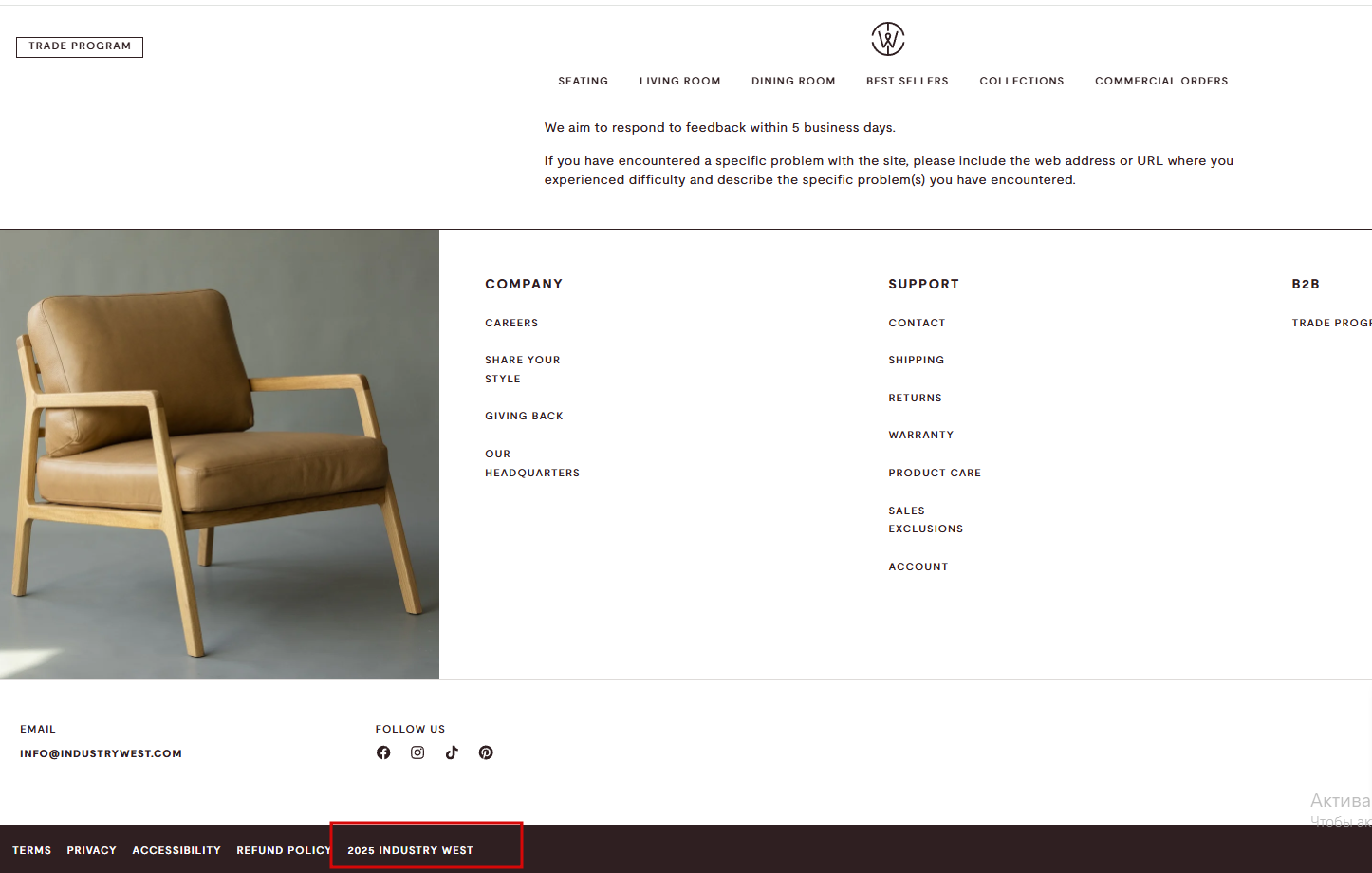Email info@industrywest.com link
This screenshot has width=1372, height=873.
click(101, 754)
